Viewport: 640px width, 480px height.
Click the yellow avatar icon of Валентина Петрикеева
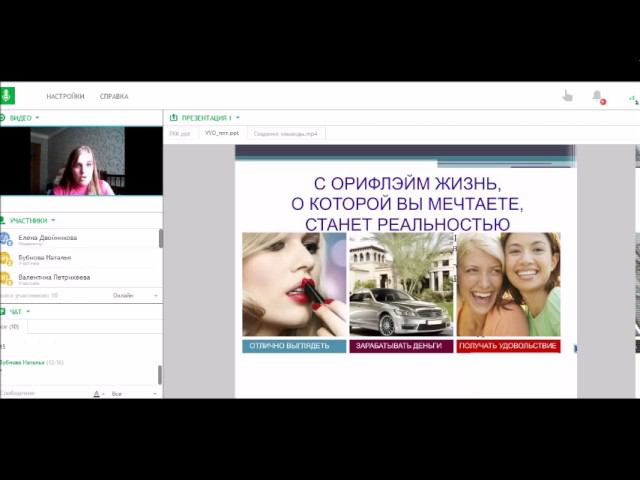click(5, 278)
